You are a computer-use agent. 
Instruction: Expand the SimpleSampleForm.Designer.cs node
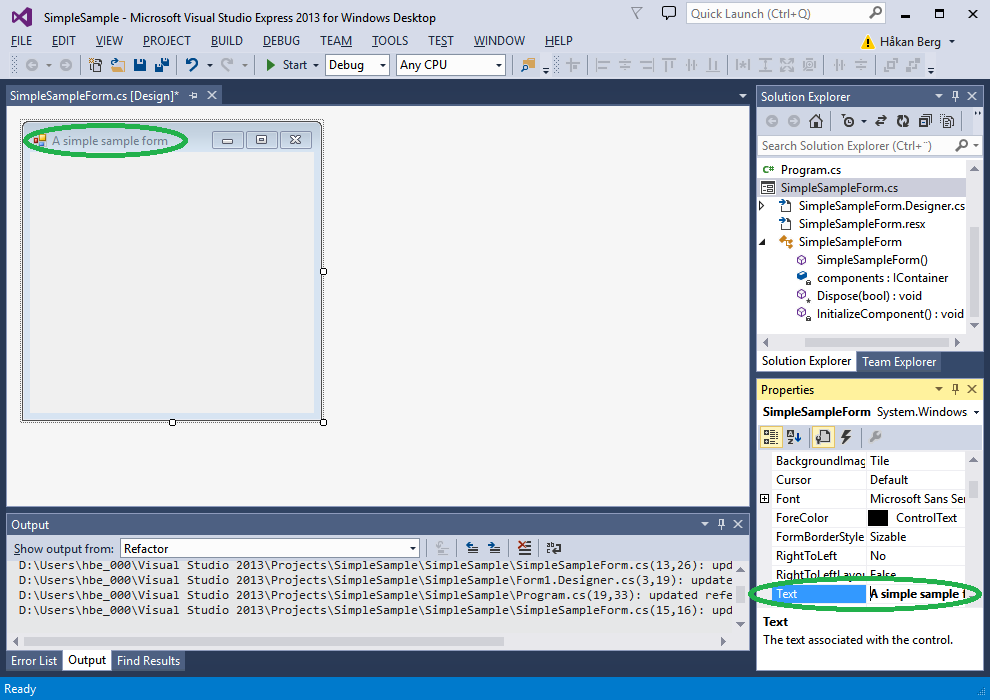click(762, 206)
